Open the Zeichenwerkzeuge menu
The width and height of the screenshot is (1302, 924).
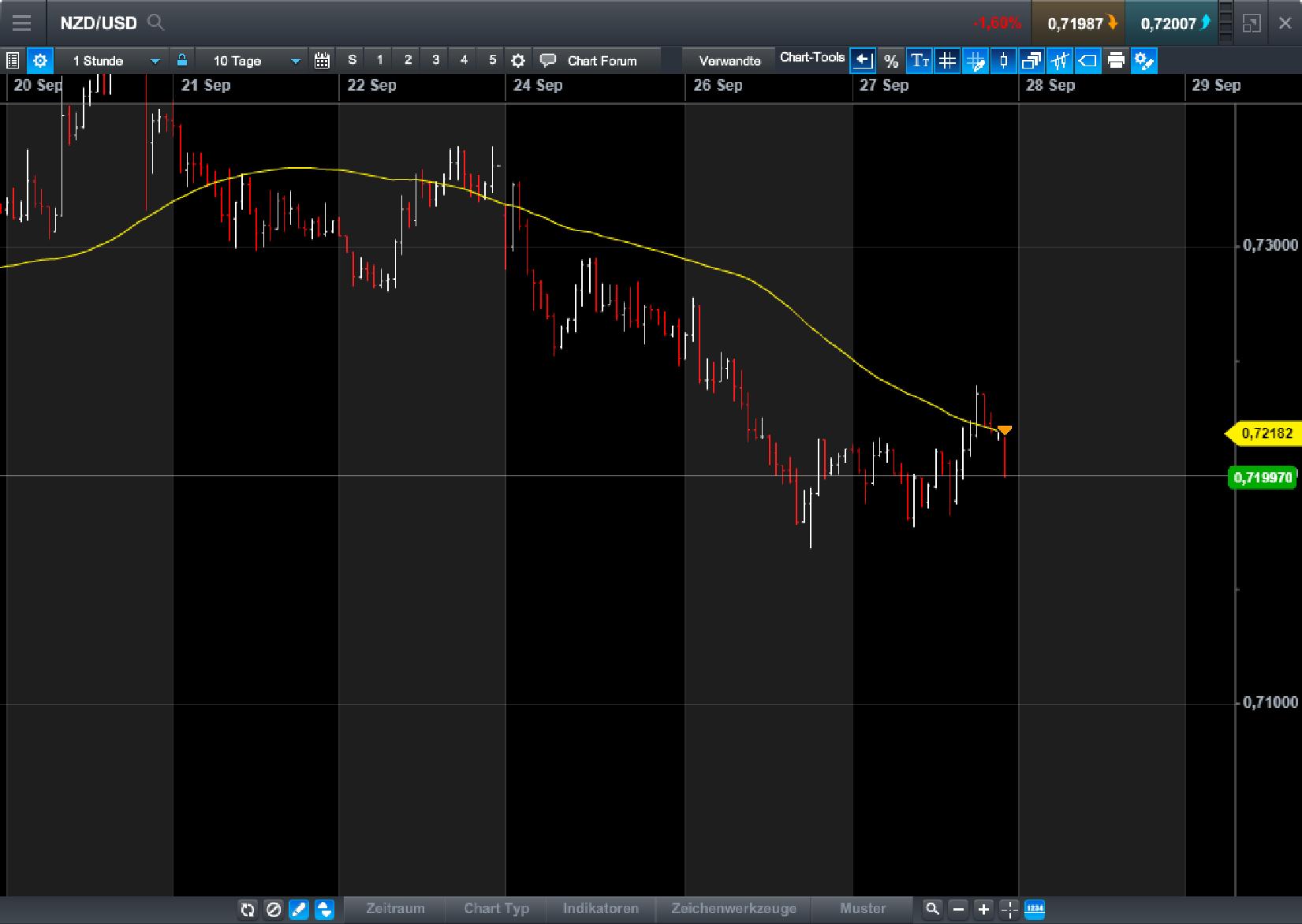coord(733,908)
